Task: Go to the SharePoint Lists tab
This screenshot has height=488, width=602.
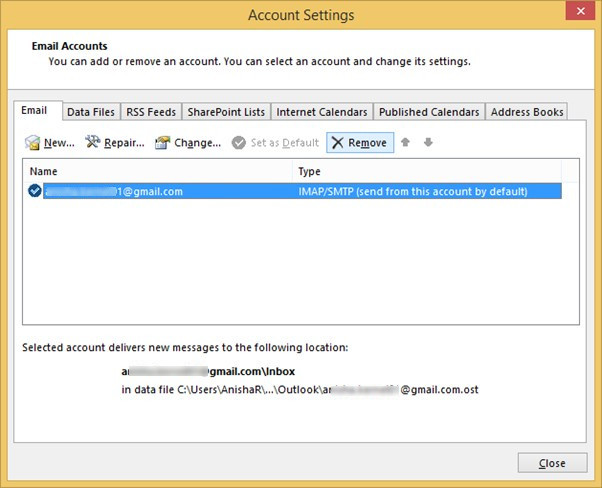Action: 227,112
